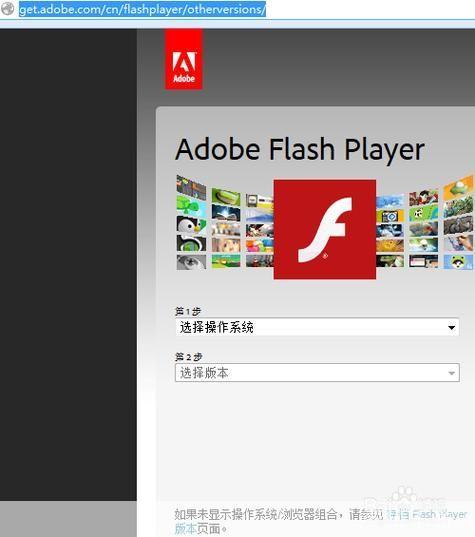Screen dimensions: 475x537
Task: Open the 选择版本 dropdown
Action: pyautogui.click(x=317, y=373)
